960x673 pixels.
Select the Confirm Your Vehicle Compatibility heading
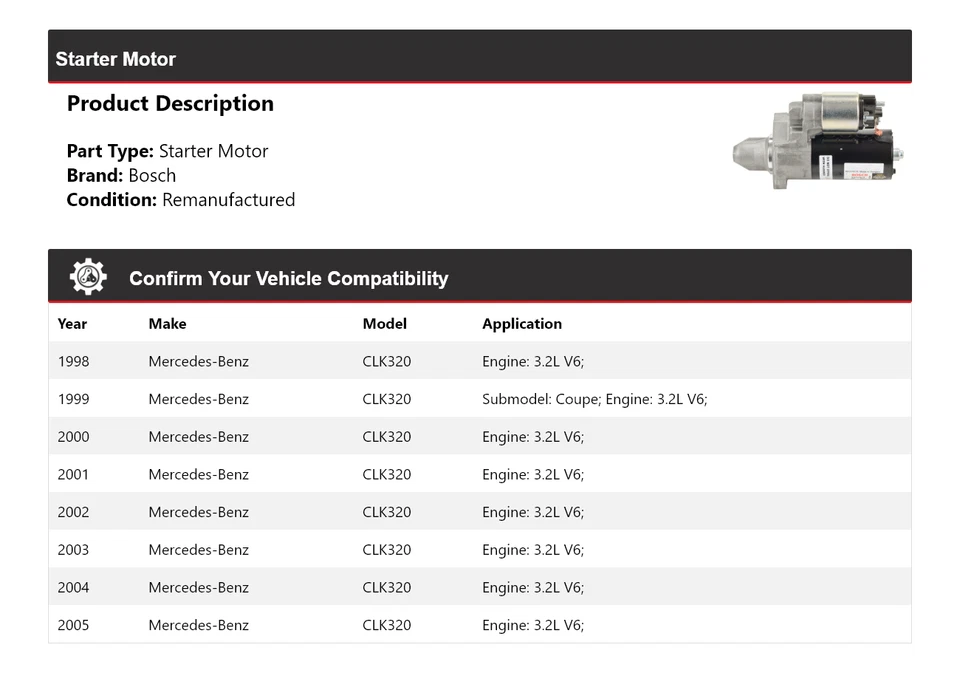(288, 279)
